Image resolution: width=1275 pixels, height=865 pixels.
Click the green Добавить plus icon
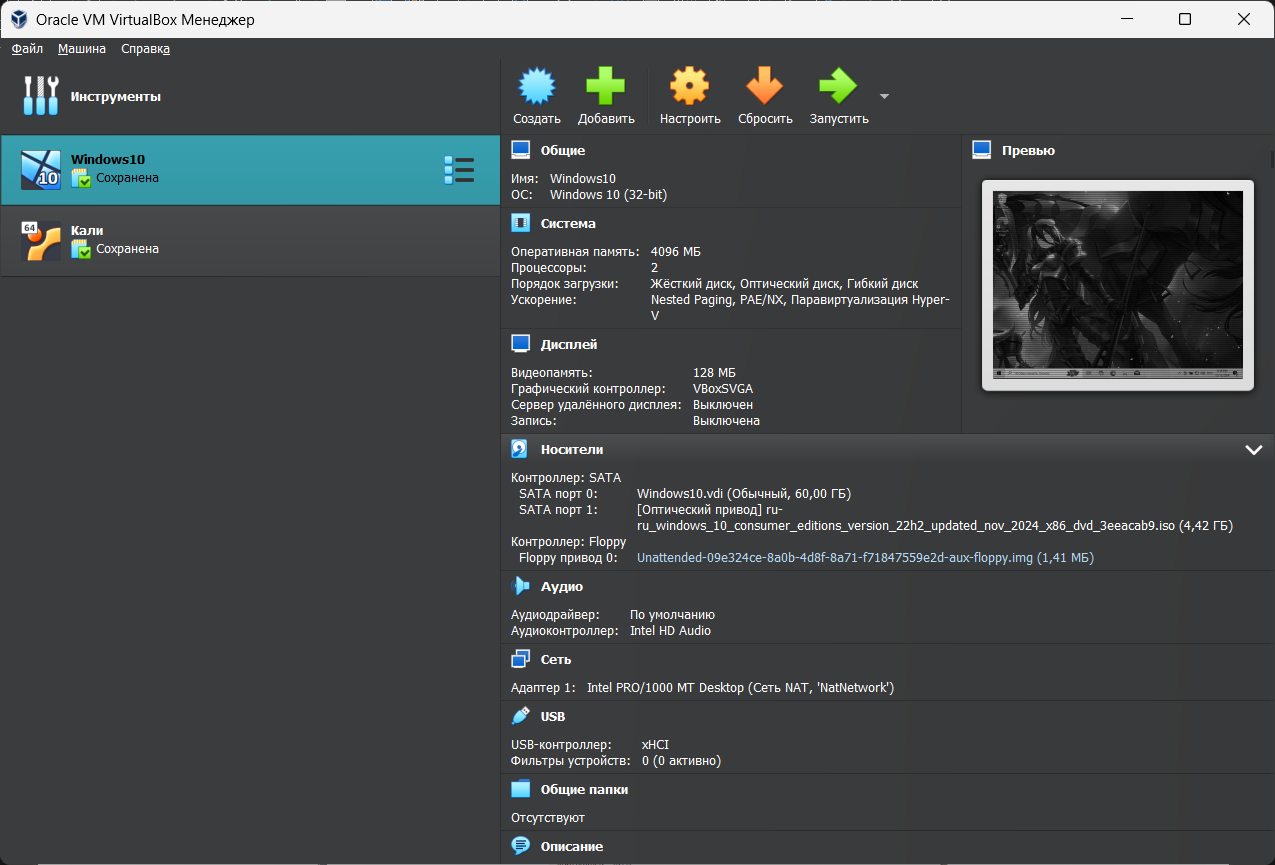click(x=605, y=86)
